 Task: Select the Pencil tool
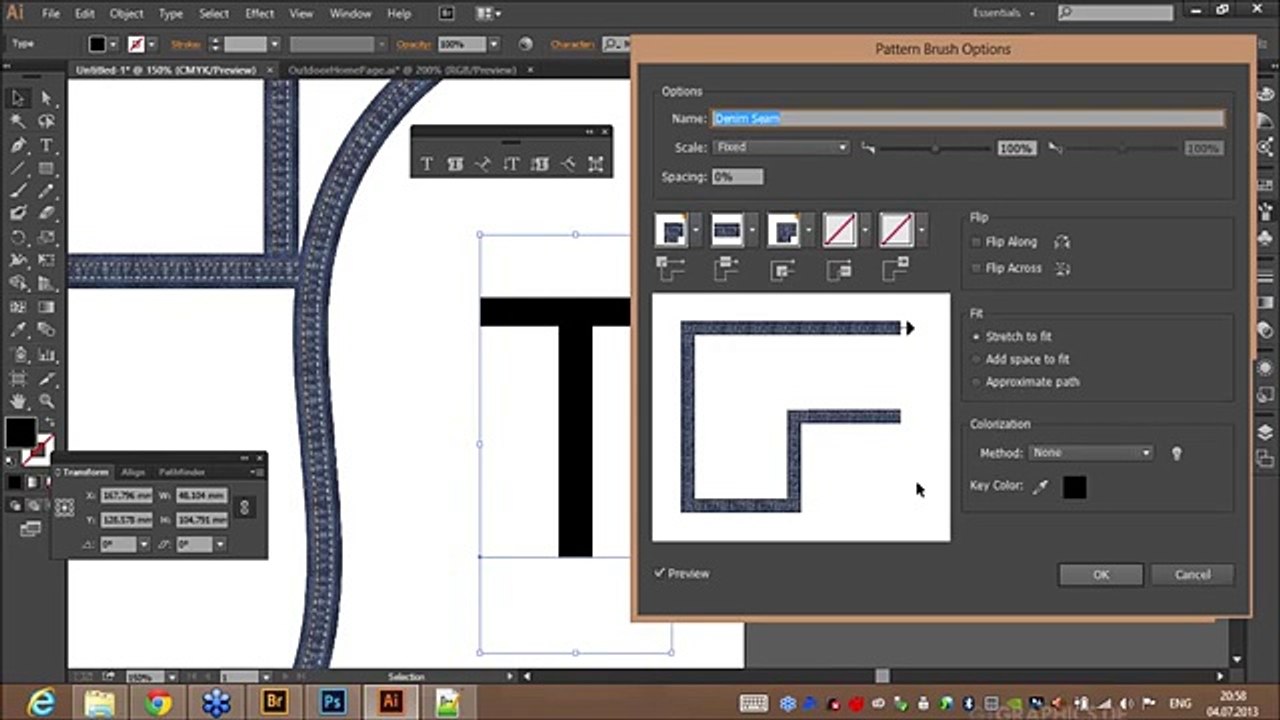[x=46, y=191]
